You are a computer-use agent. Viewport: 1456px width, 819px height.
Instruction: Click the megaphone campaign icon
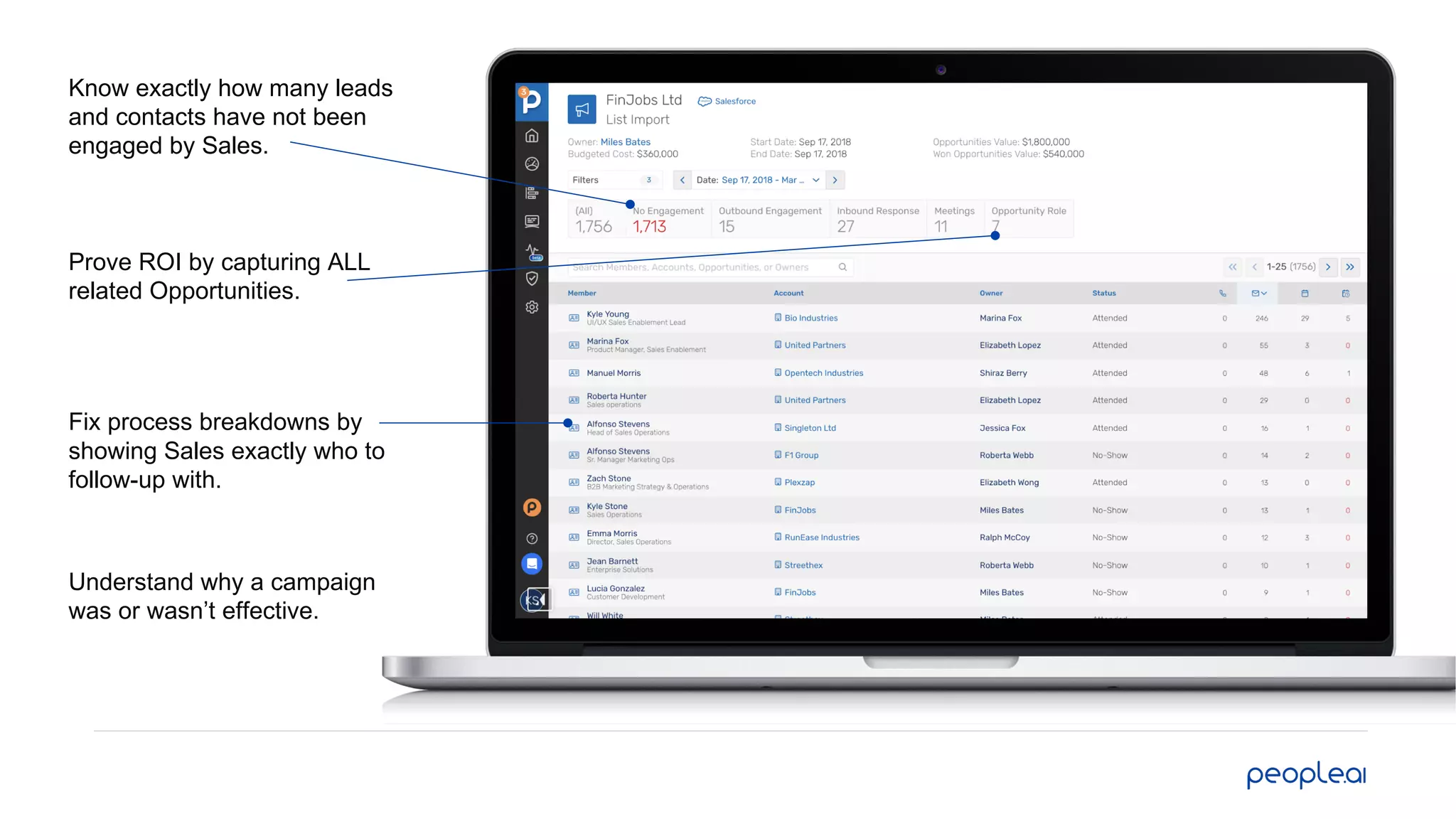[582, 109]
